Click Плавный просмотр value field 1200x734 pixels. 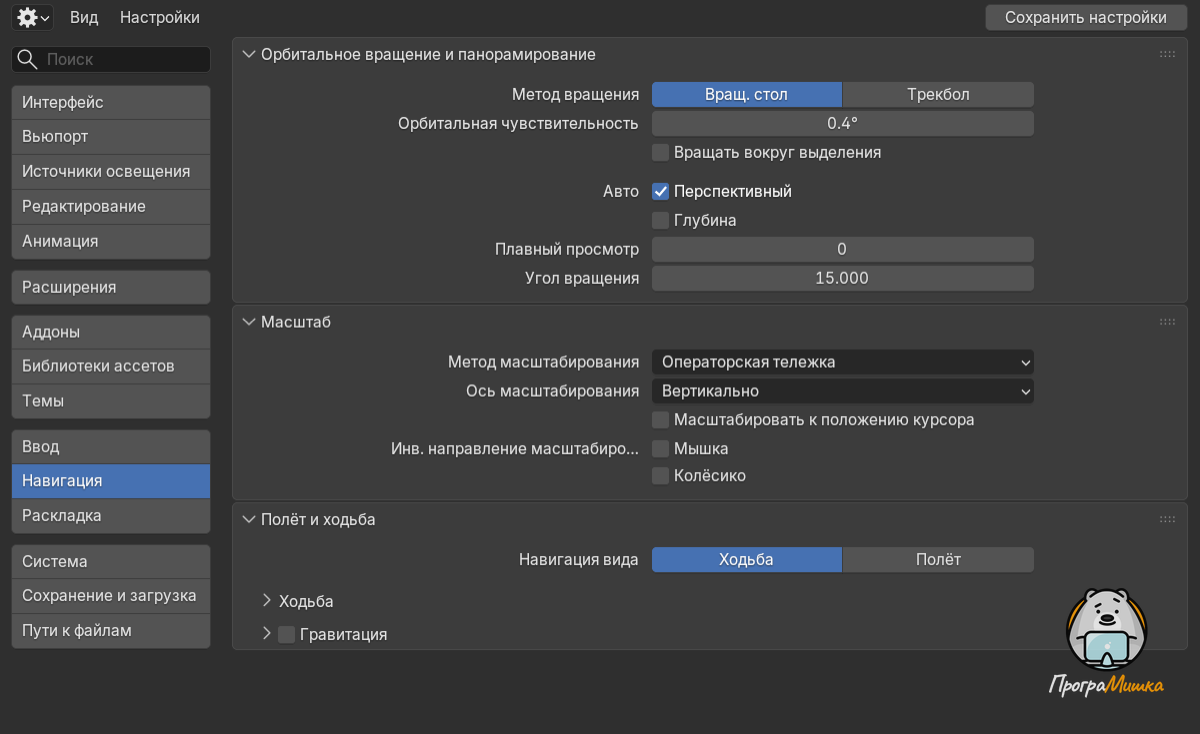click(843, 249)
